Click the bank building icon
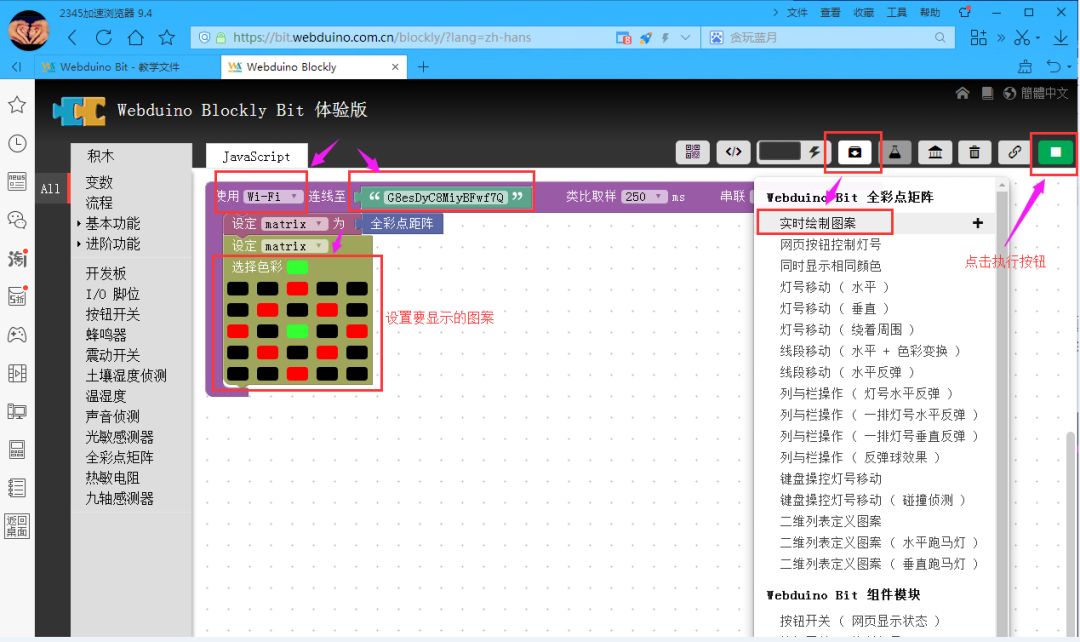Image resolution: width=1080 pixels, height=642 pixels. coord(935,152)
